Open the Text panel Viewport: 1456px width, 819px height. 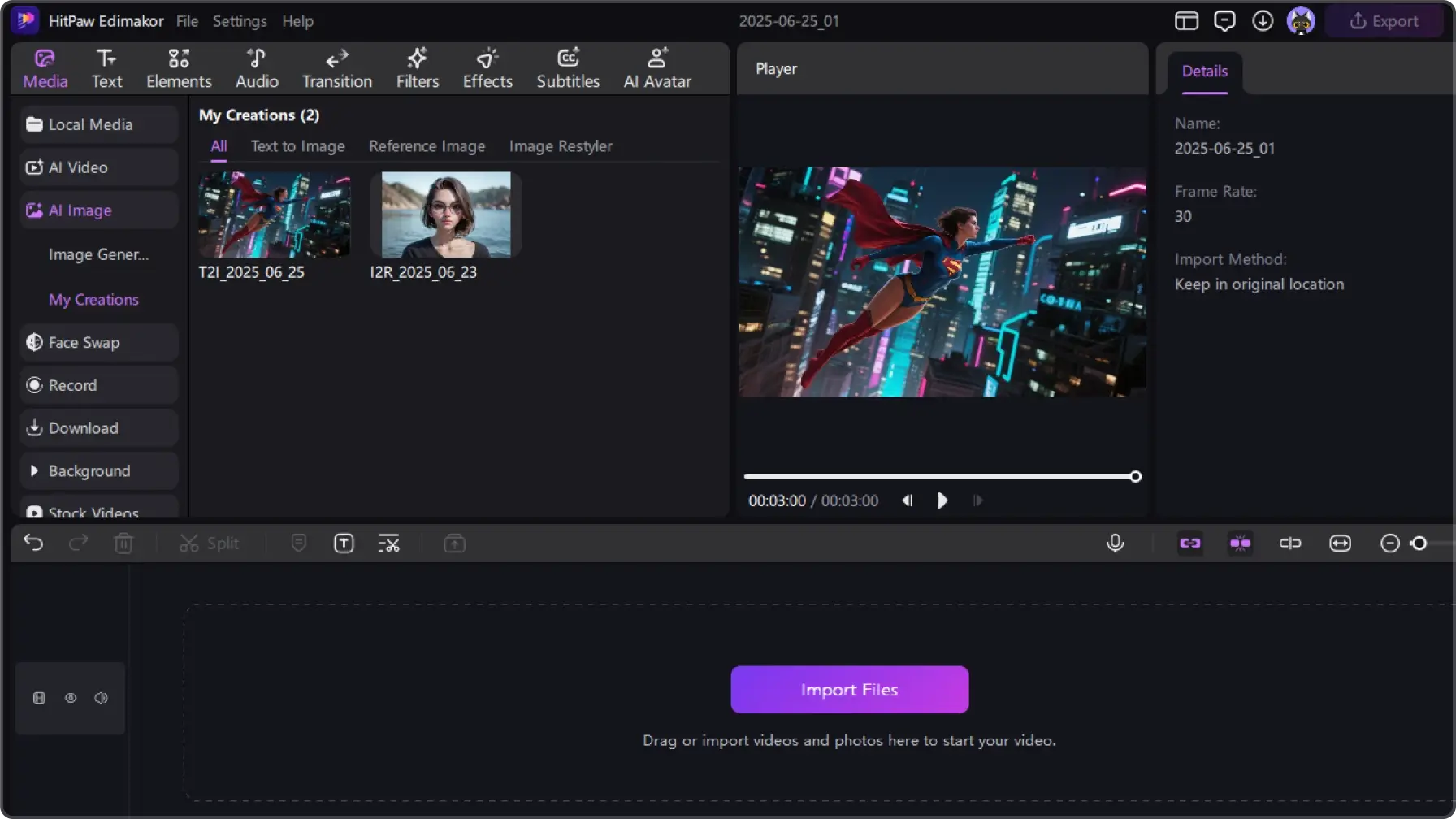click(106, 68)
